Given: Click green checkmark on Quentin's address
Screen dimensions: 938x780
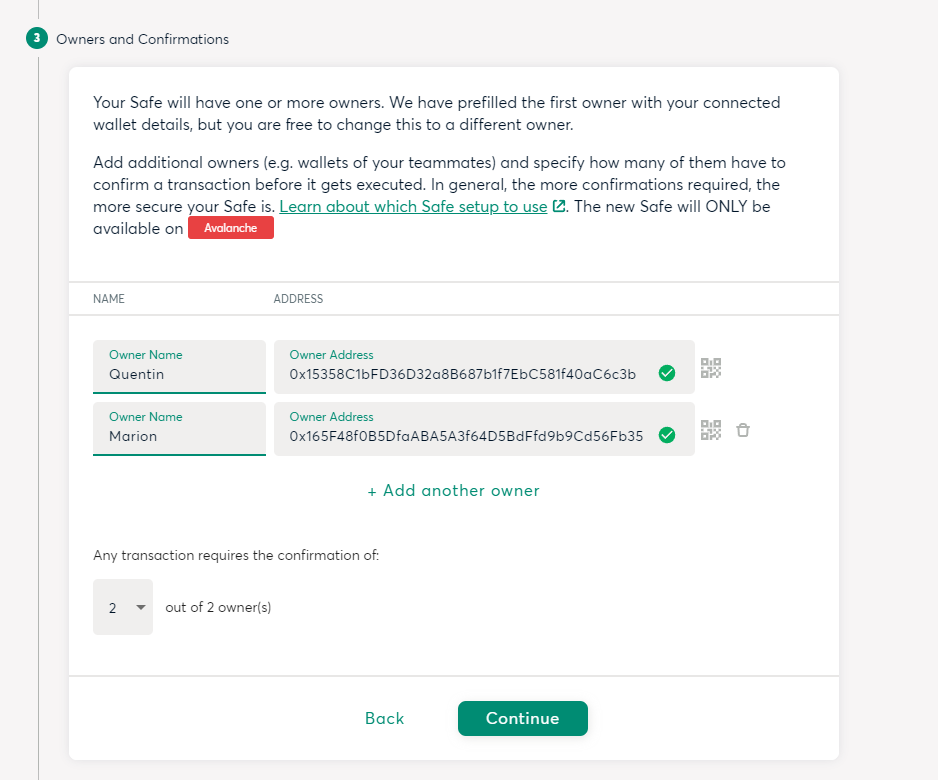Looking at the screenshot, I should coord(667,373).
